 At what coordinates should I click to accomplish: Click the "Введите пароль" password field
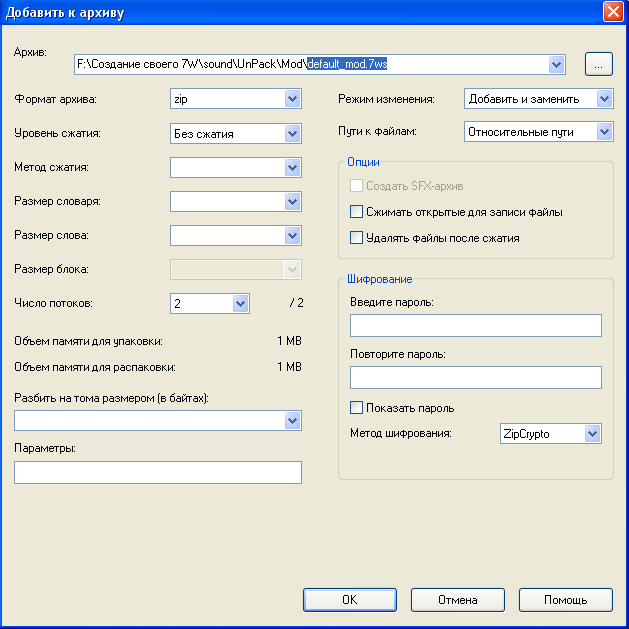tap(476, 326)
